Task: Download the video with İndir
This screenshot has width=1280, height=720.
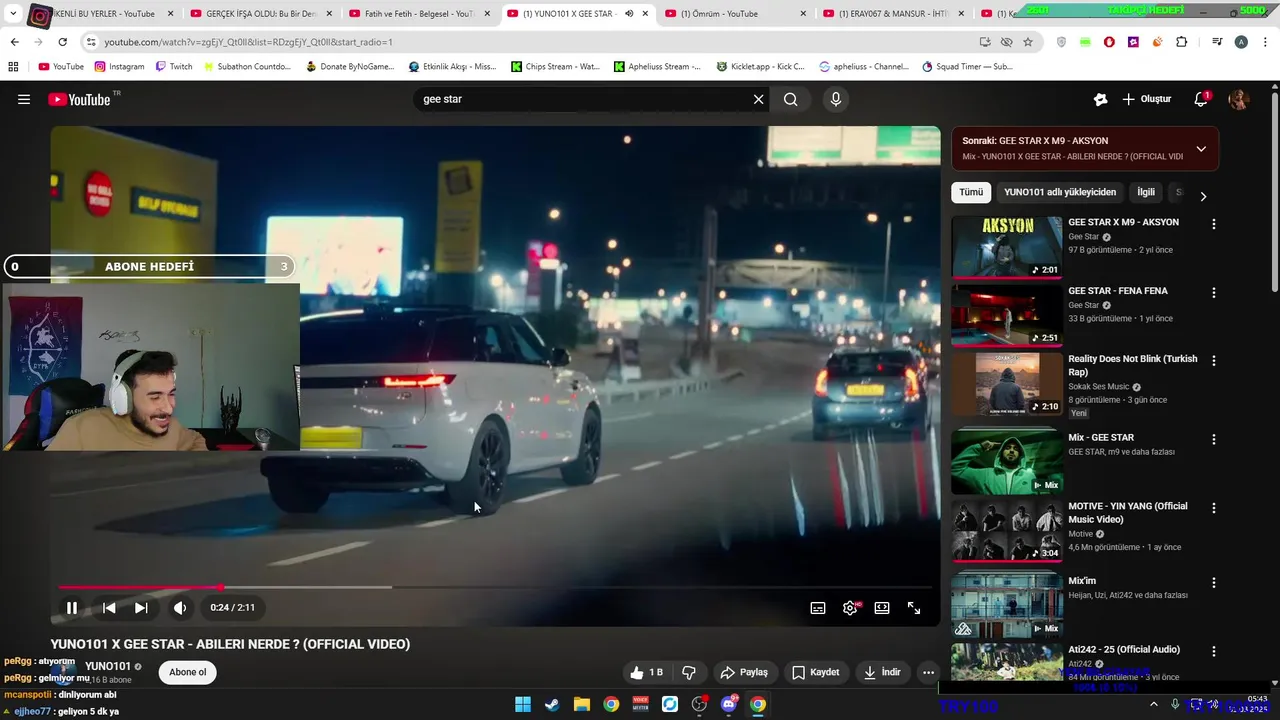Action: 883,672
